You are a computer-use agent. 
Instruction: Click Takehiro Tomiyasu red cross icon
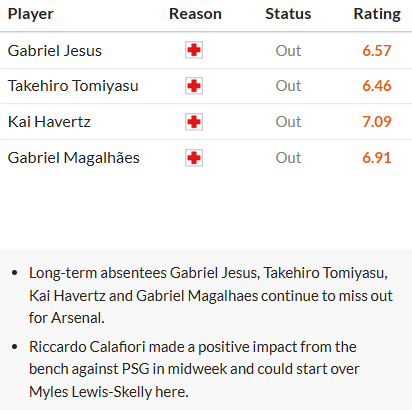click(194, 86)
